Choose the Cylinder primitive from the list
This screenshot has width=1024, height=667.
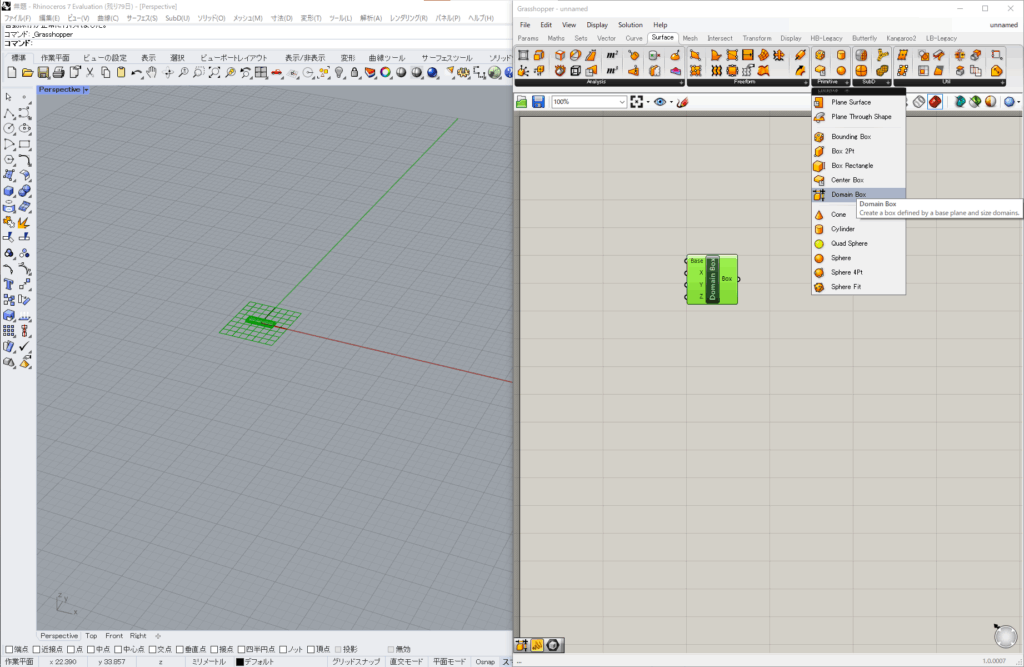click(x=842, y=229)
